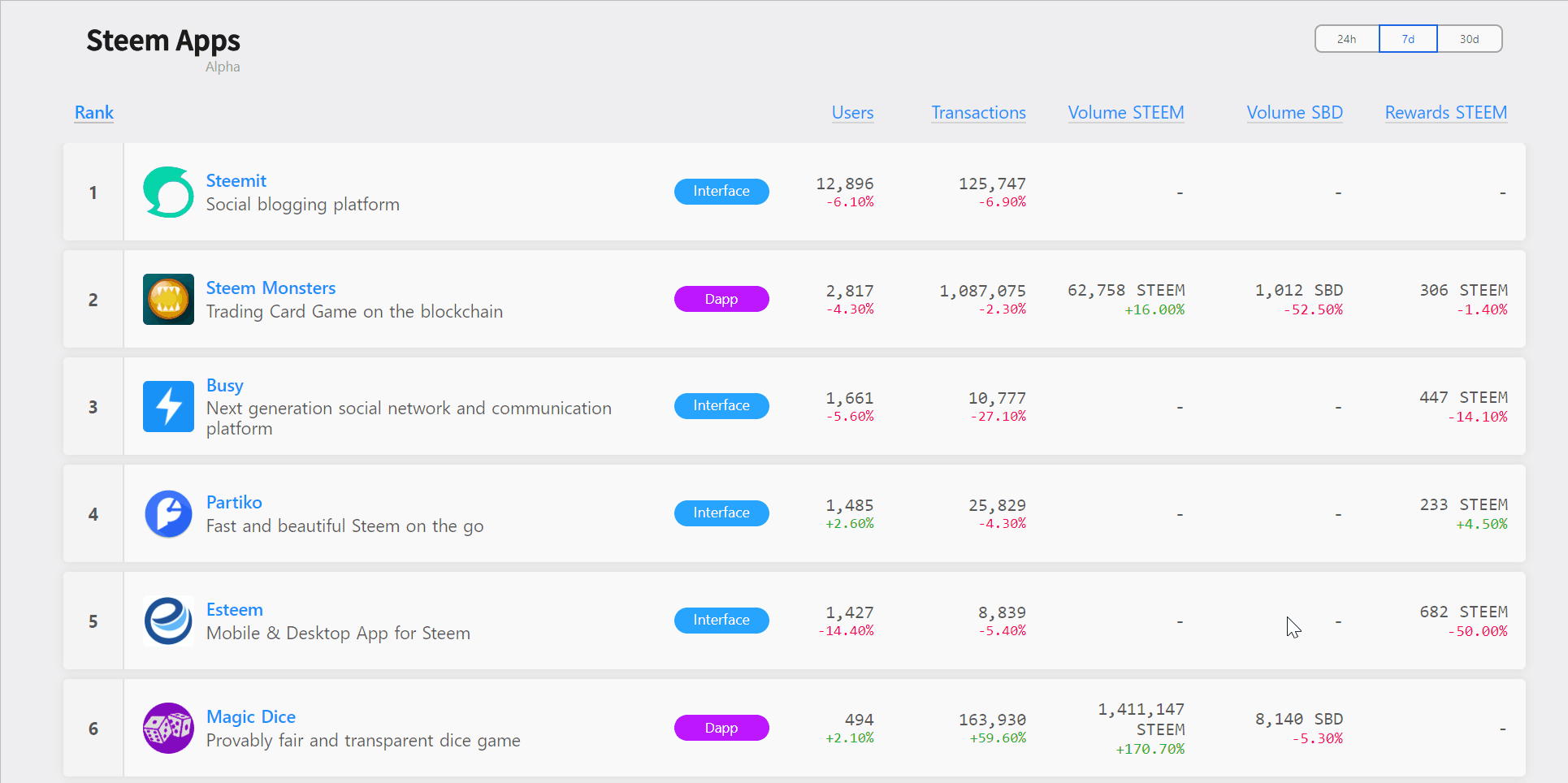Click Esteem users count 1,427
Screen dimensions: 1568x783
pos(850,613)
